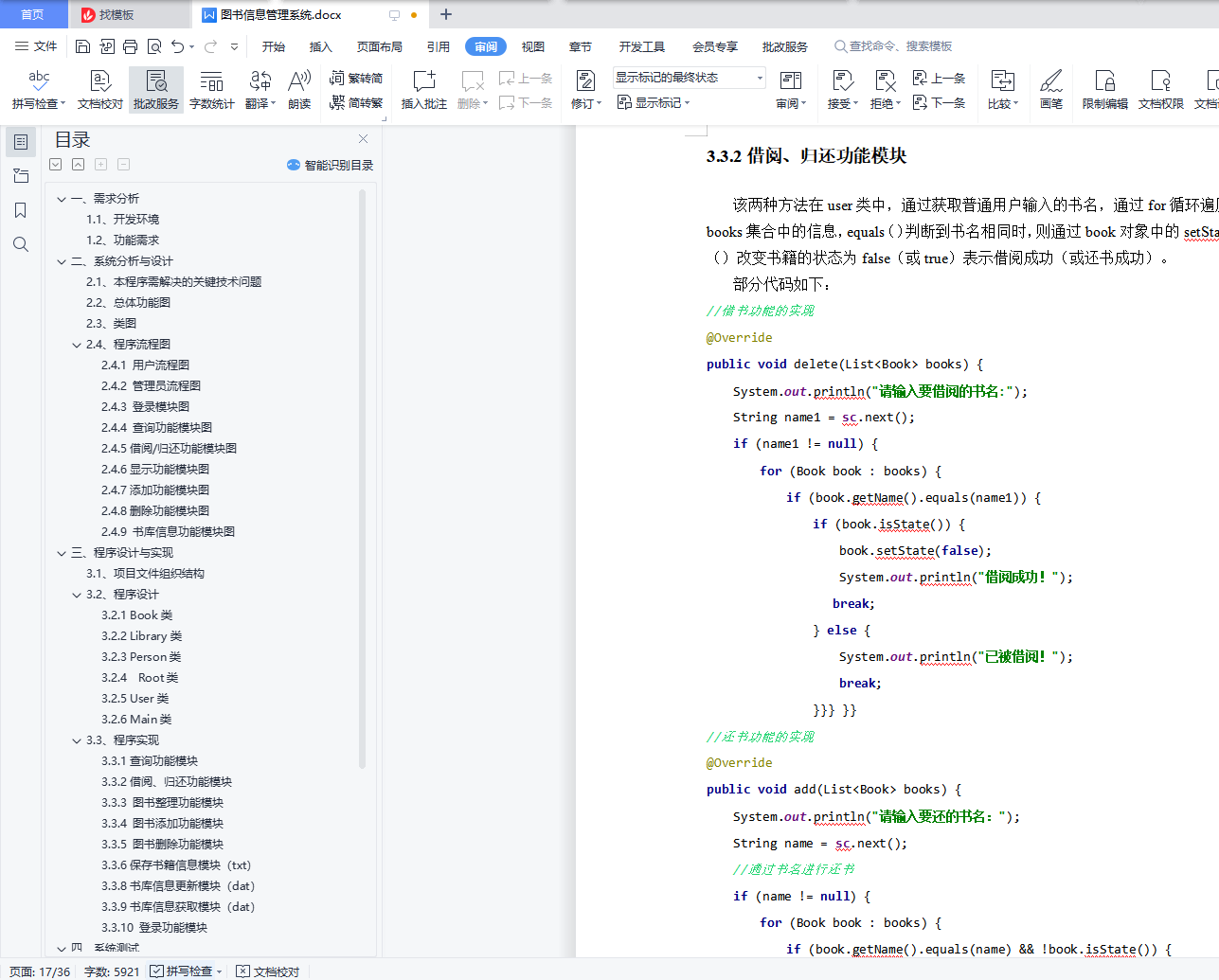Image resolution: width=1219 pixels, height=980 pixels.
Task: Switch to the 插入 ribbon tab
Action: [x=321, y=46]
